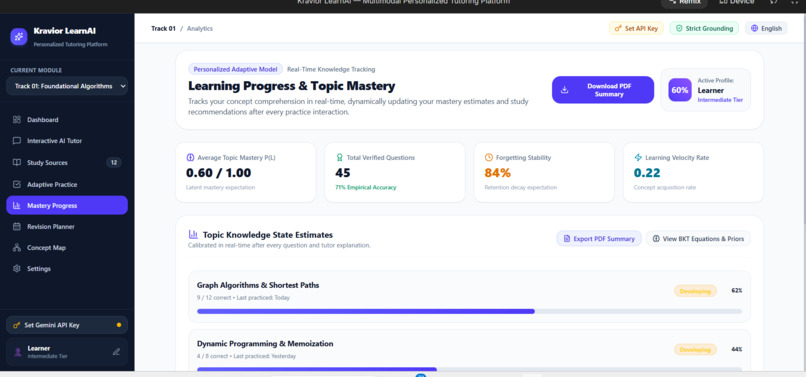Click the Kravior LearnAI logo icon
This screenshot has height=377, width=806.
tap(19, 37)
